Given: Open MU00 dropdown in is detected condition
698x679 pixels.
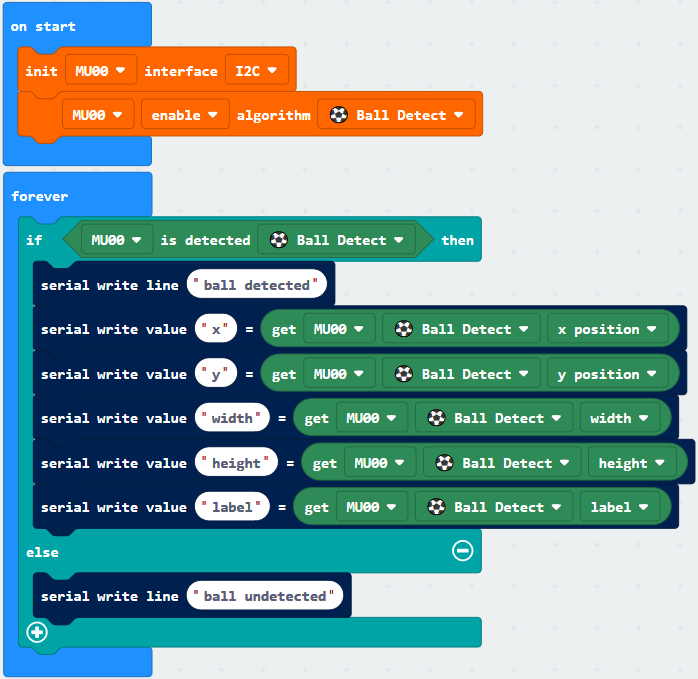Looking at the screenshot, I should [x=117, y=240].
